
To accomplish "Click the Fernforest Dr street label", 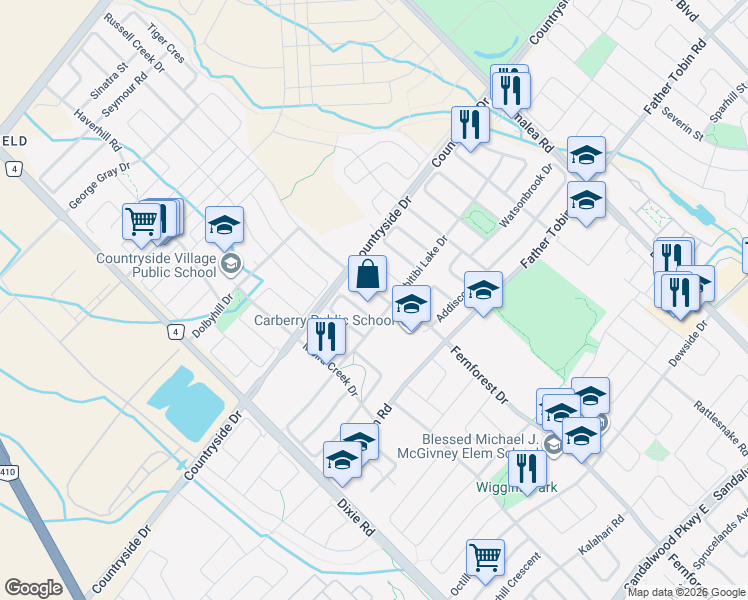I will coord(479,375).
